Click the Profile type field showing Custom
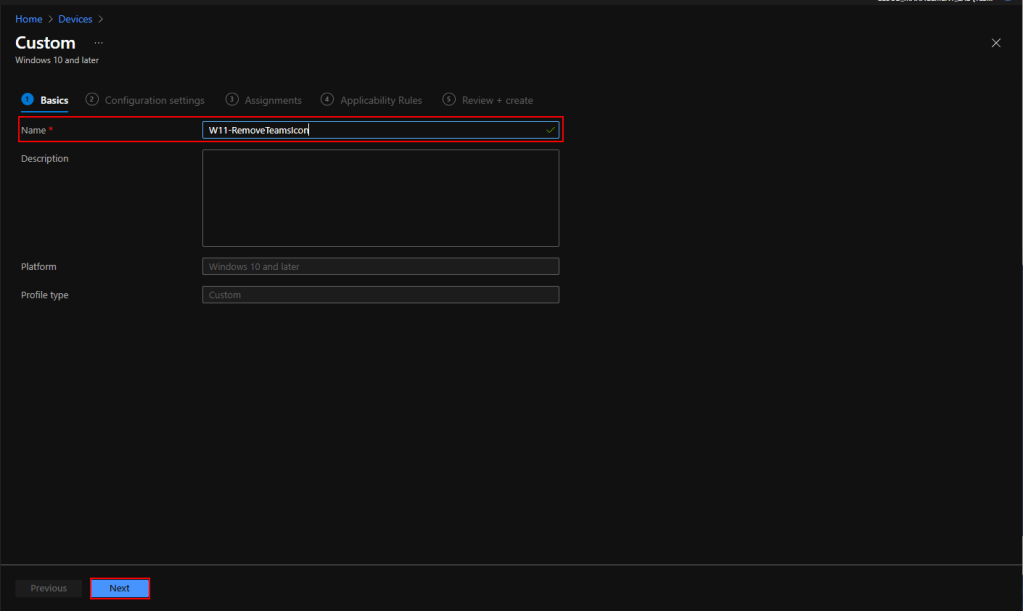This screenshot has height=611, width=1023. point(380,295)
